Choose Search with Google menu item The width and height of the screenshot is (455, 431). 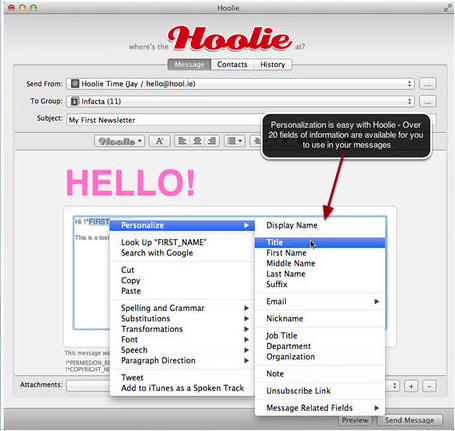(x=182, y=253)
